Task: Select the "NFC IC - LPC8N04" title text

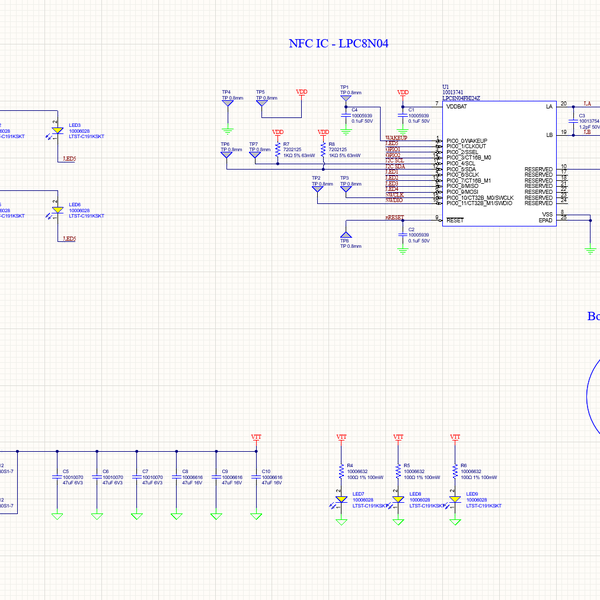Action: (339, 44)
